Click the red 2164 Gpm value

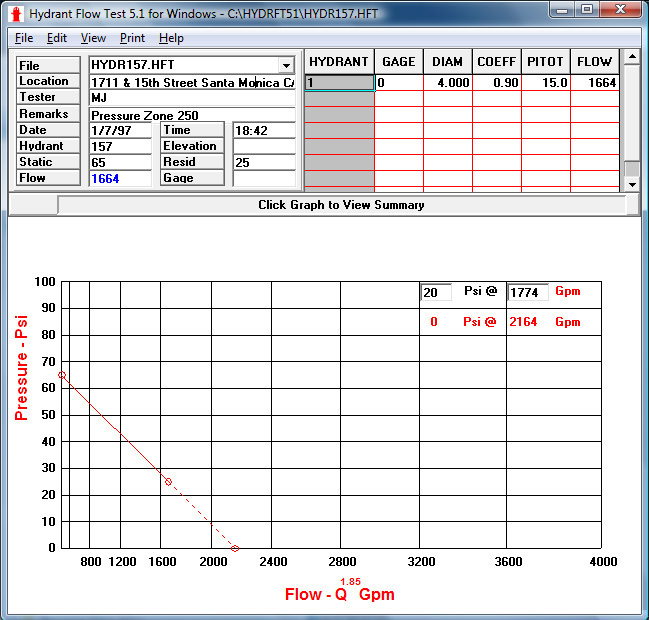[x=523, y=322]
